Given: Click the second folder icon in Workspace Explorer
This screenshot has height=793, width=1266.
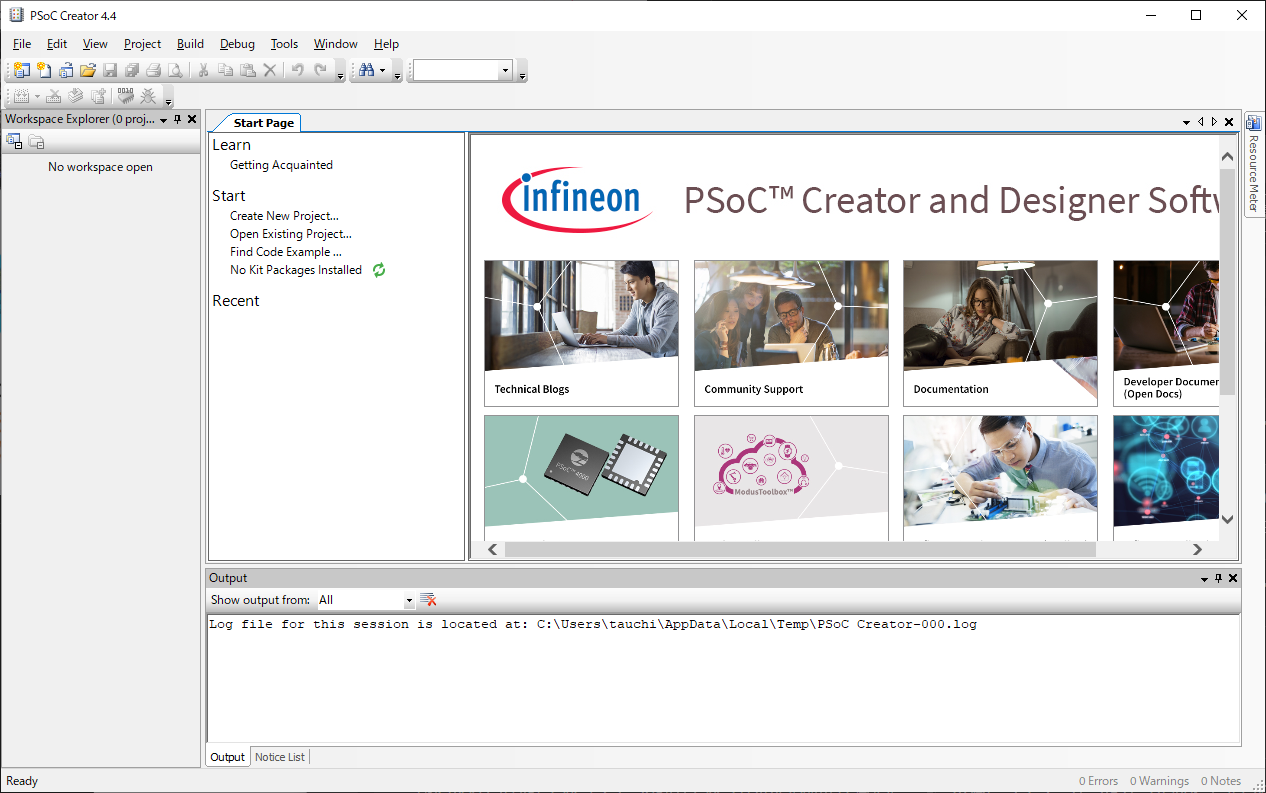Looking at the screenshot, I should (x=36, y=142).
